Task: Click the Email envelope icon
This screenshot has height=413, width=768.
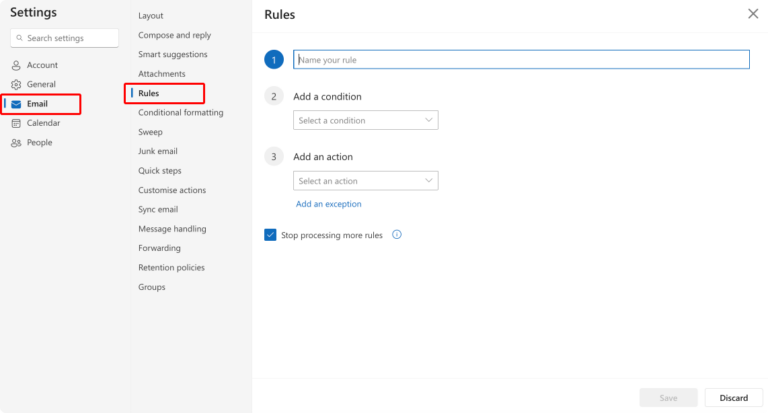Action: tap(16, 104)
